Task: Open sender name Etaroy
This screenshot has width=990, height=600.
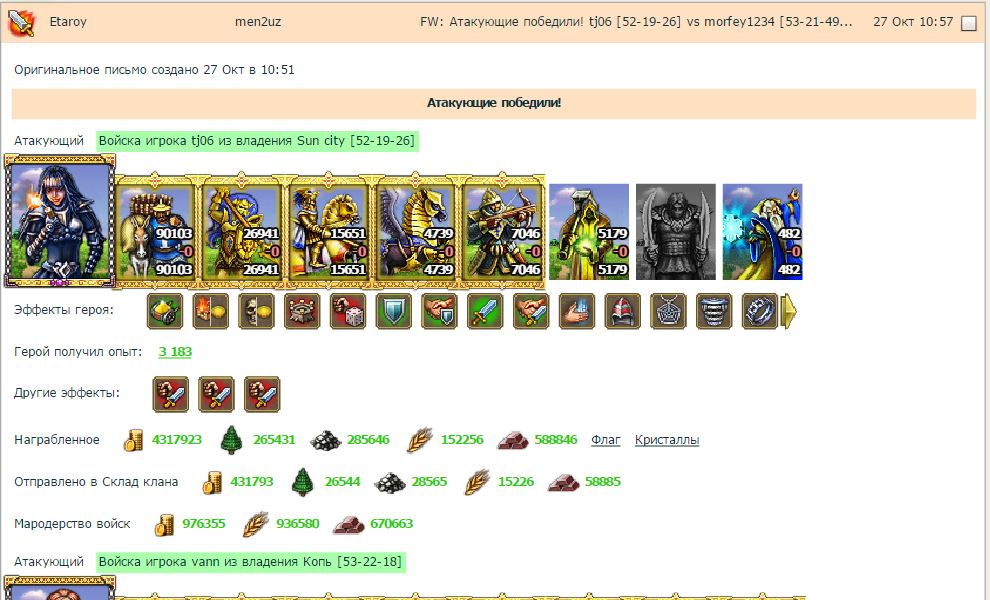Action: (x=68, y=21)
